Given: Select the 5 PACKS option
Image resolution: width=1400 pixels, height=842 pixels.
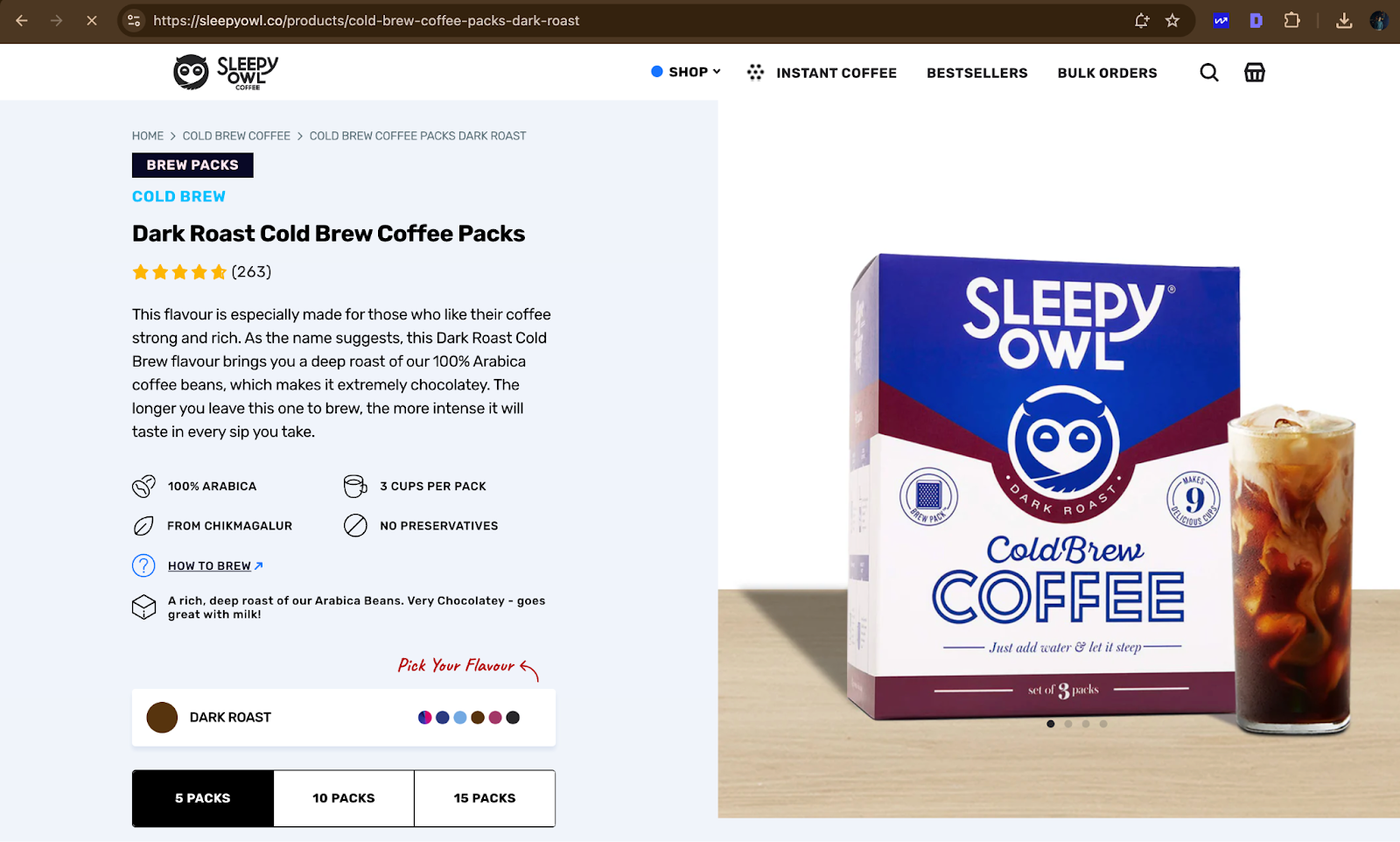Looking at the screenshot, I should pos(203,798).
